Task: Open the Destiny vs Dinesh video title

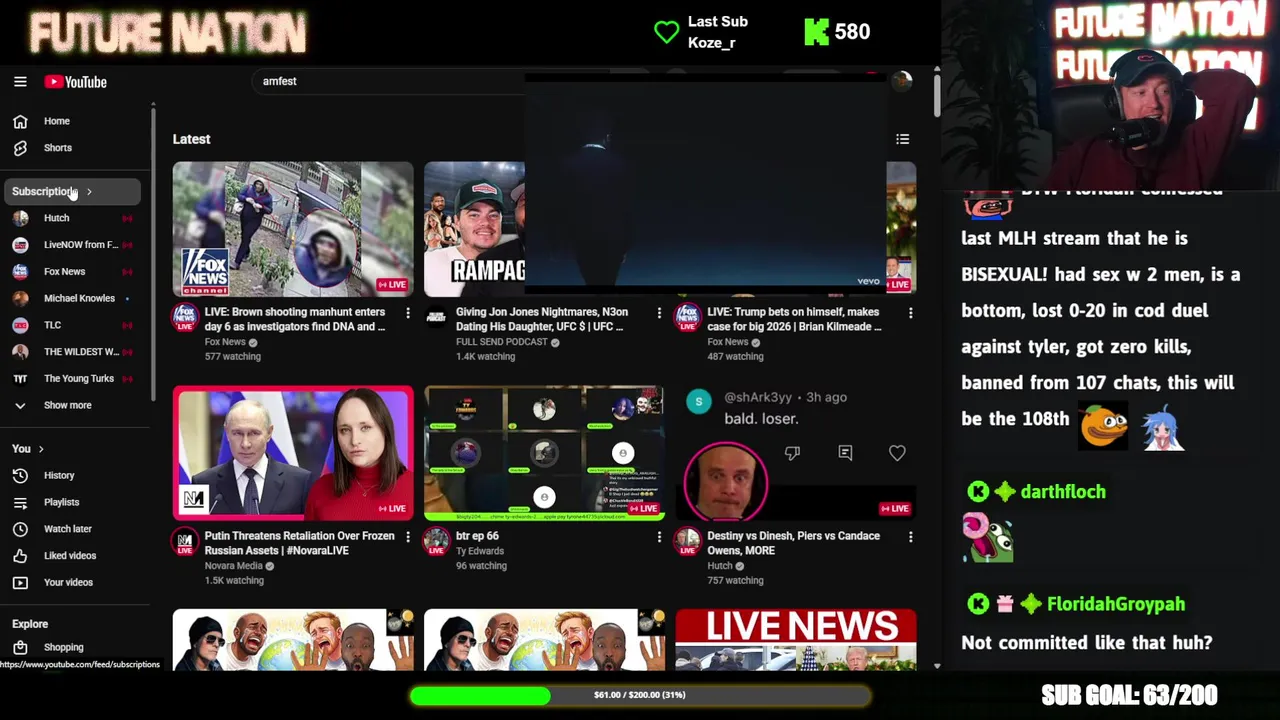Action: [794, 543]
